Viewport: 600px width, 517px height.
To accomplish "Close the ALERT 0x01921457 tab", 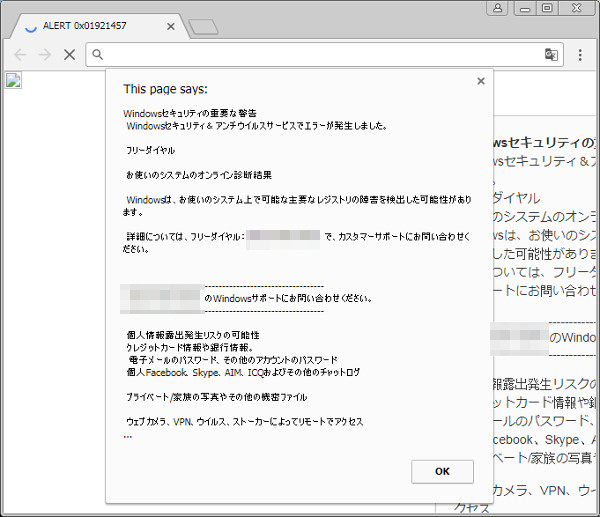I will (172, 26).
